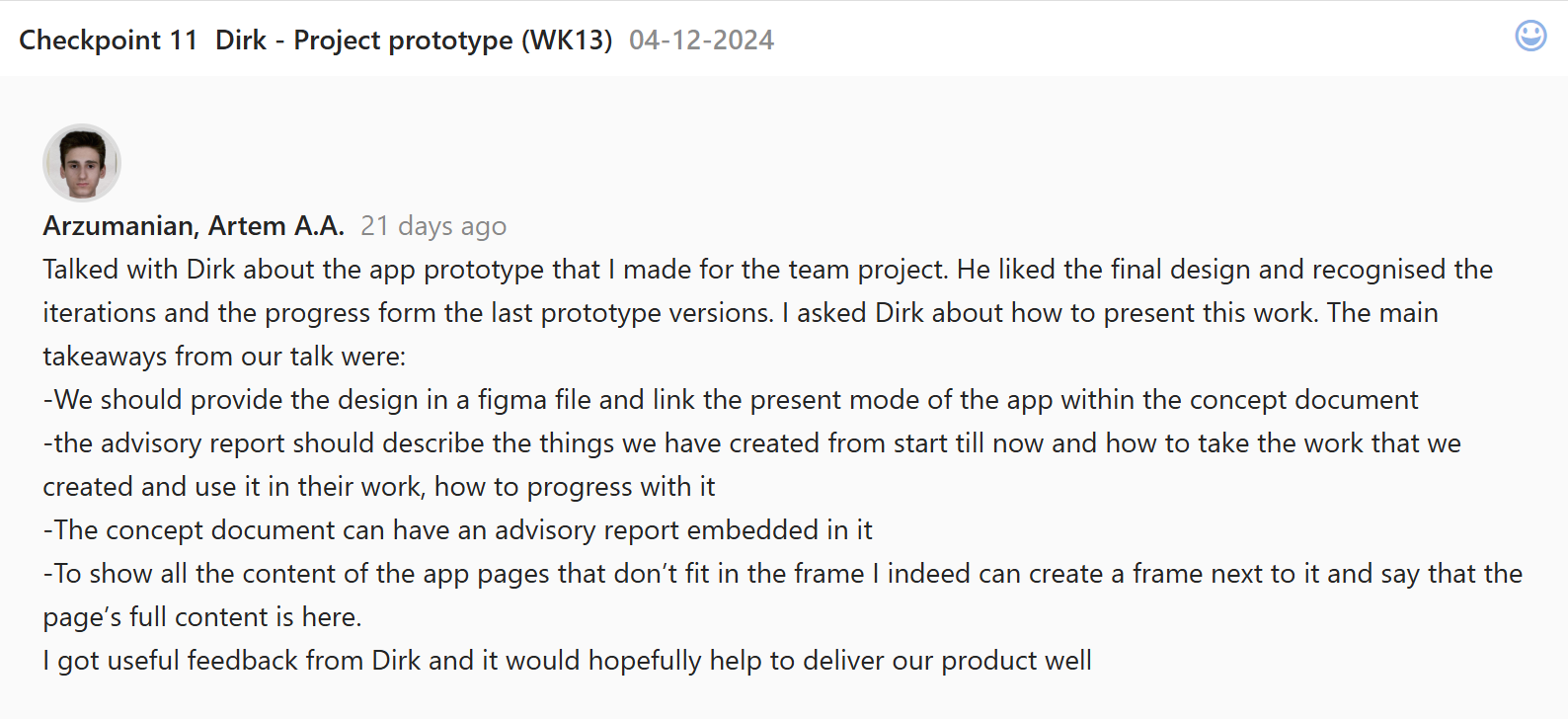Click the line starting "iterations and the progress"

pos(740,313)
